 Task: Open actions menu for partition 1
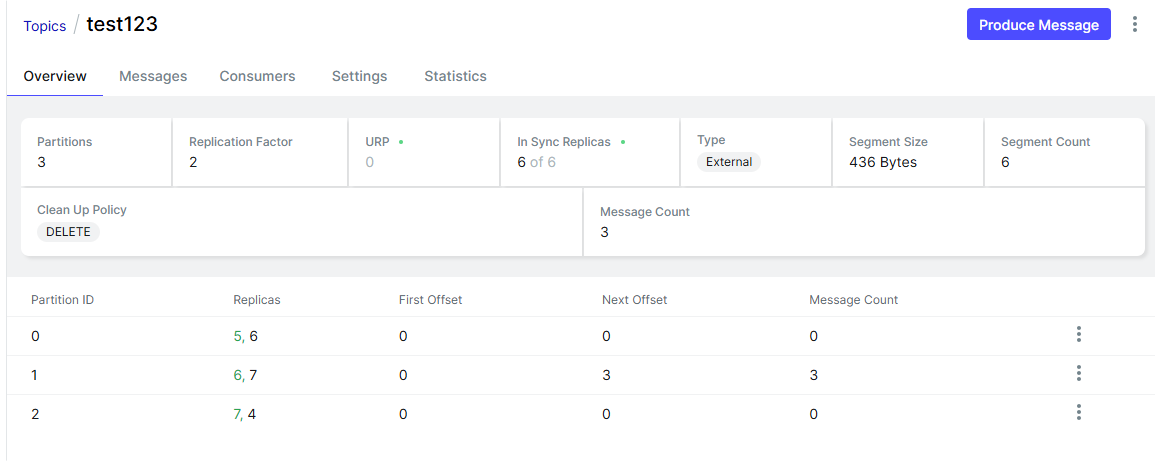point(1079,373)
